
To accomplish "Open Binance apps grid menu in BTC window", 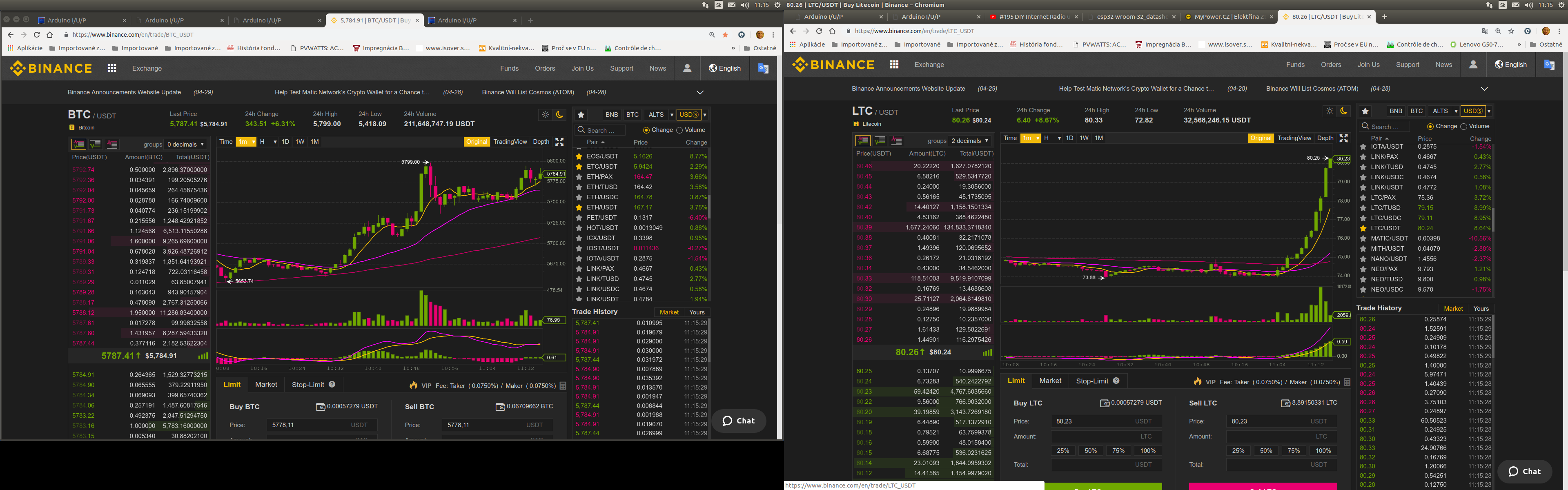I will 112,68.
